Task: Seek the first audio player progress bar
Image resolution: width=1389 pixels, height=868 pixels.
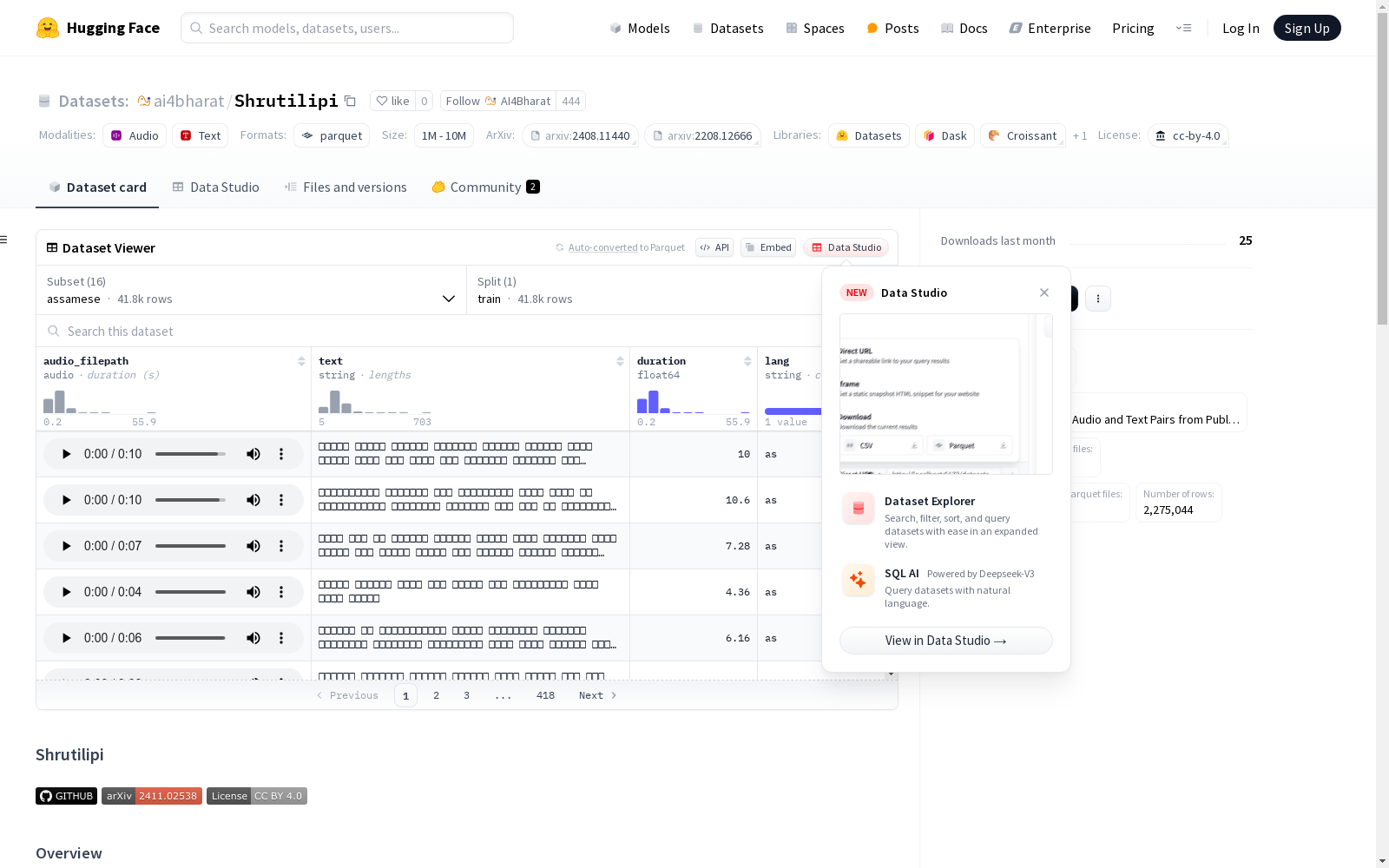Action: click(x=190, y=454)
